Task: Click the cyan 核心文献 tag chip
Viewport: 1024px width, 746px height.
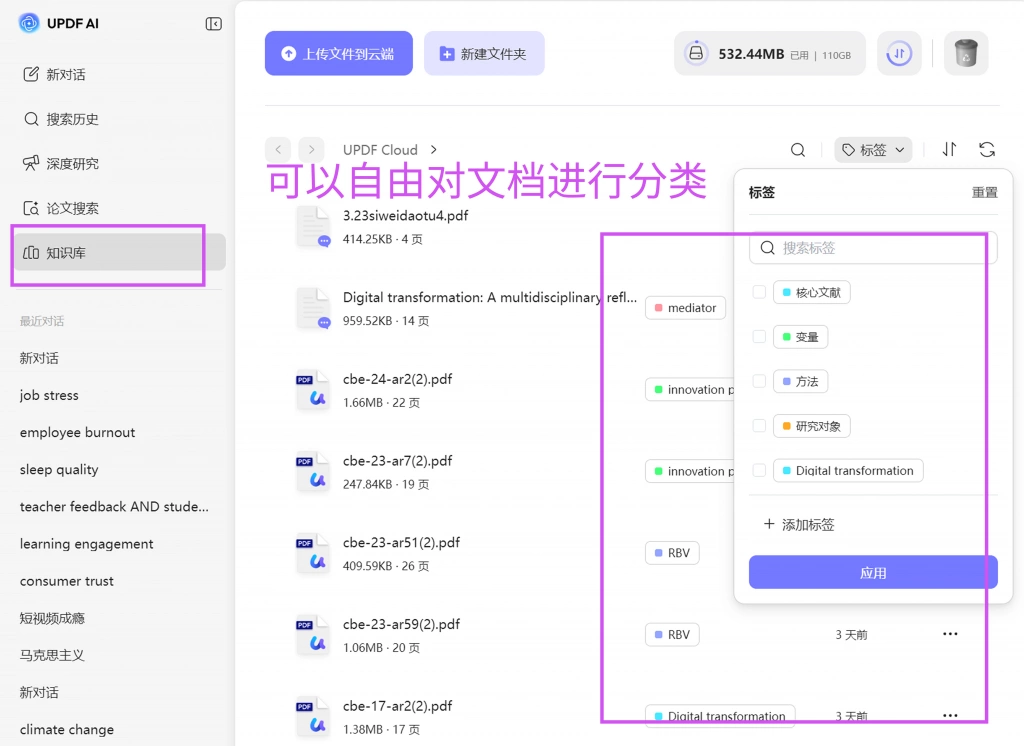Action: (812, 292)
